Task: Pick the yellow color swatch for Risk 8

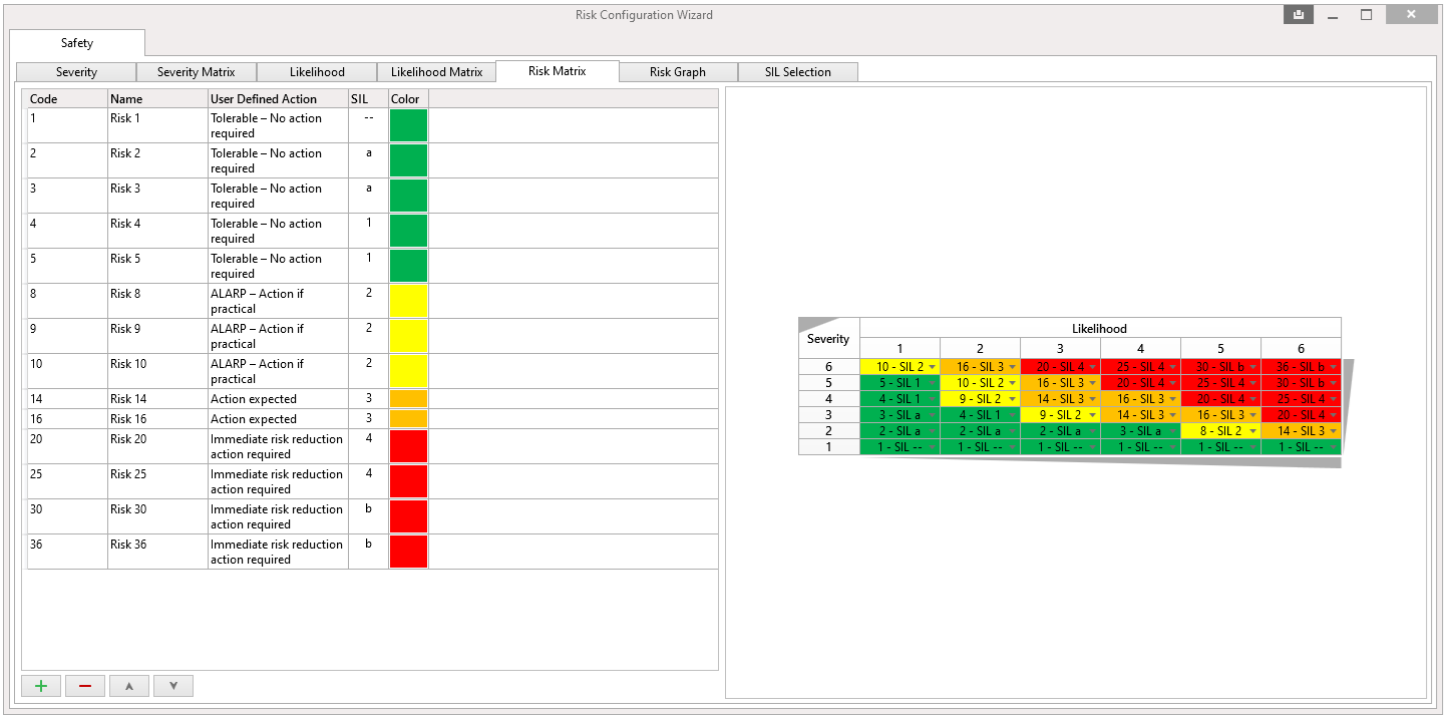Action: [x=408, y=301]
